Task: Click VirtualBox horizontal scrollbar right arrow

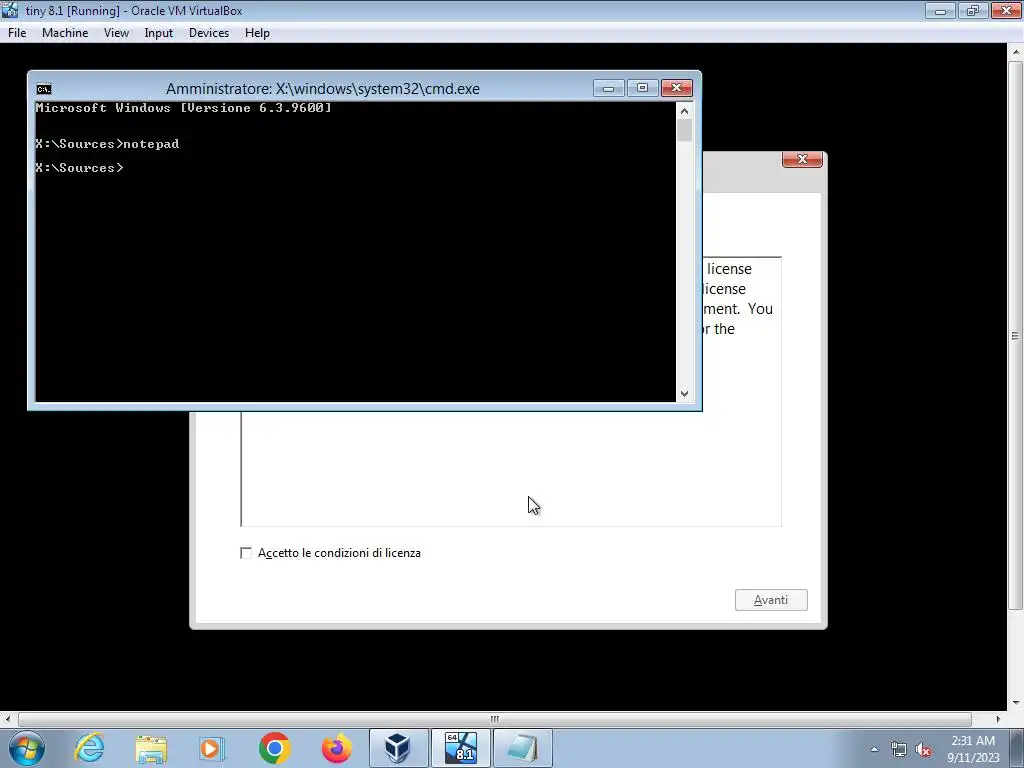Action: pyautogui.click(x=997, y=719)
